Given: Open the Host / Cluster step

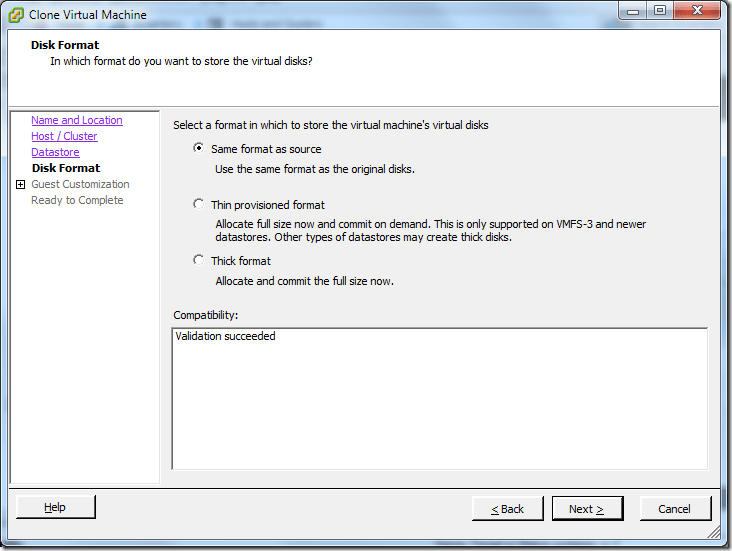Looking at the screenshot, I should (64, 136).
